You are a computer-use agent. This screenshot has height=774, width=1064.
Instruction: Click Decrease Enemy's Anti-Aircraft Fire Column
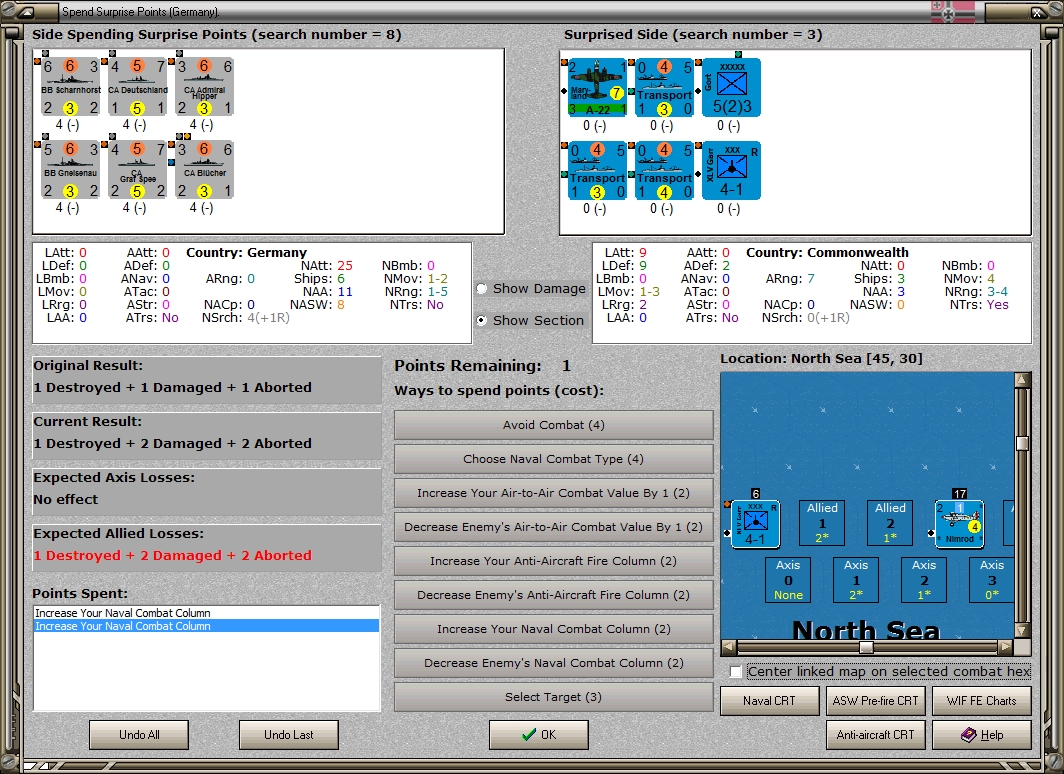click(554, 595)
